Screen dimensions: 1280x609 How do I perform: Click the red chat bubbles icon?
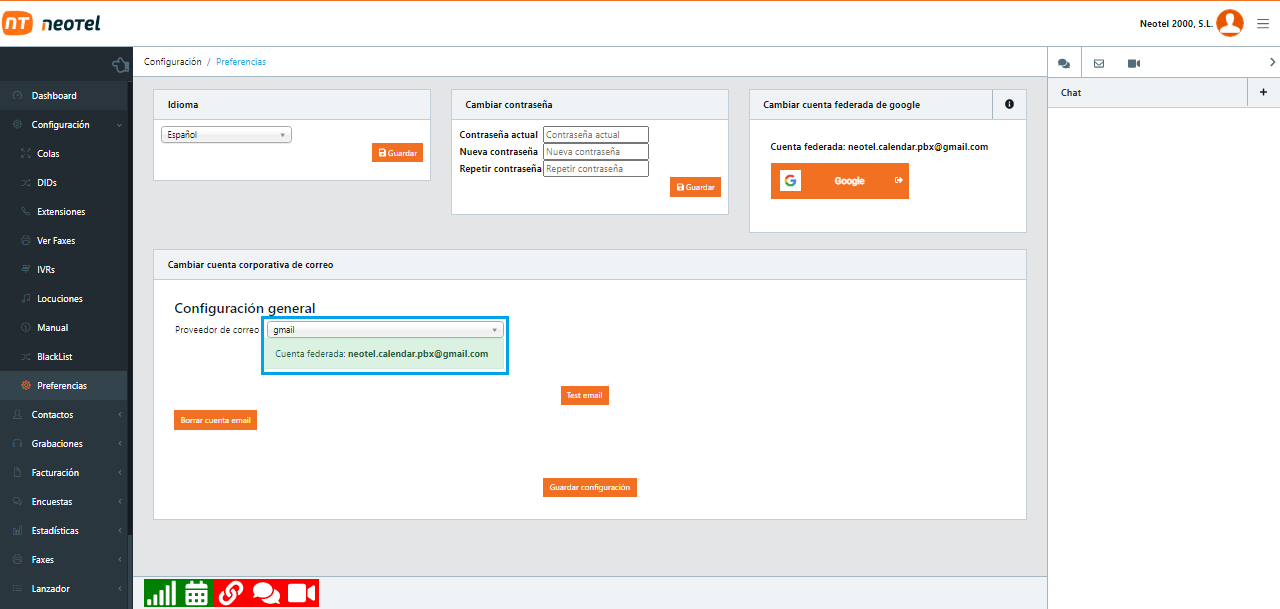pos(266,593)
